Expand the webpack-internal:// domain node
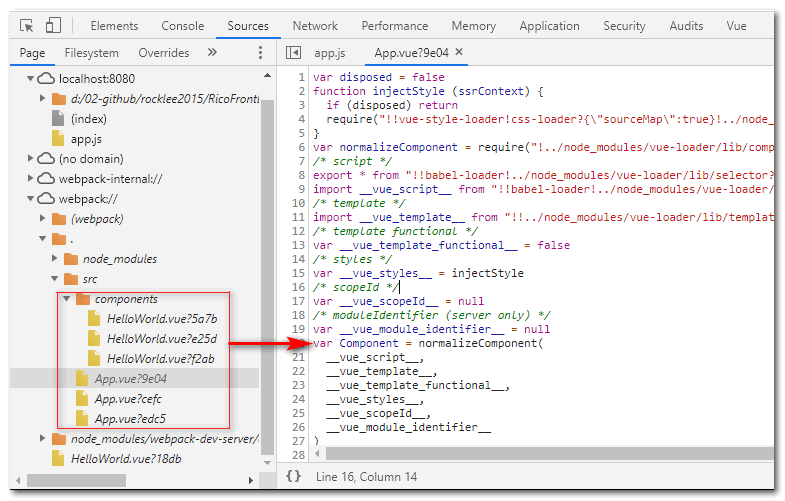The image size is (785, 501). [x=30, y=178]
